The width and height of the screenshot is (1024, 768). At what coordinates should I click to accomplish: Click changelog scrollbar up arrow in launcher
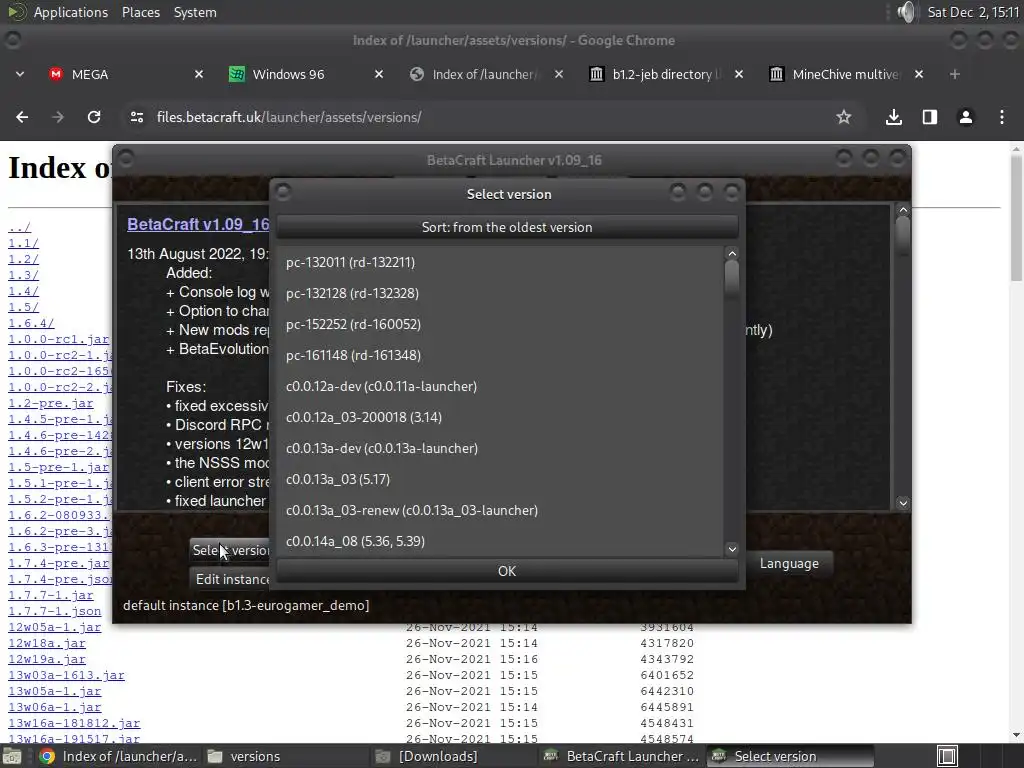point(903,210)
